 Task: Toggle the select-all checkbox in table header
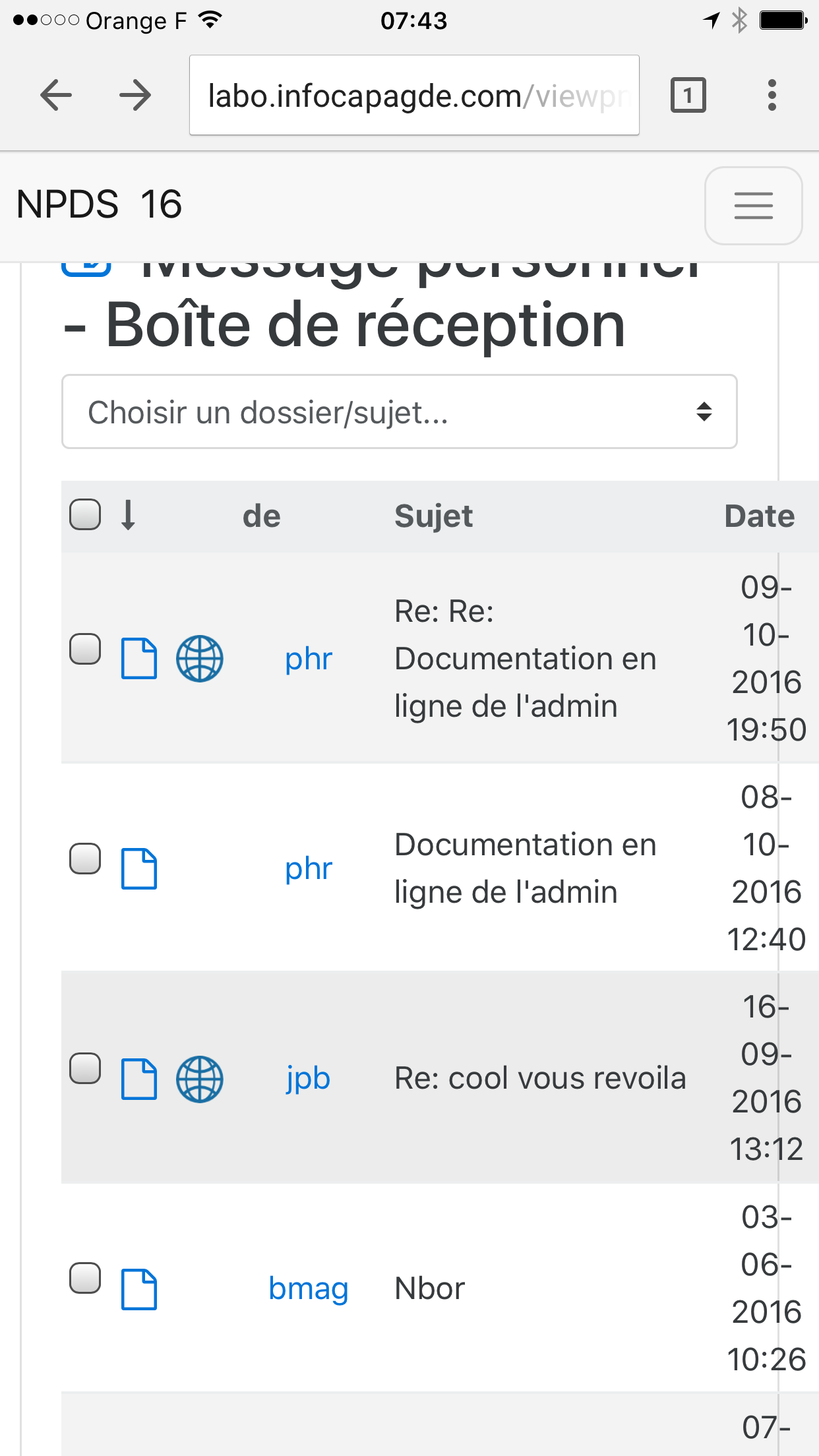click(x=86, y=515)
